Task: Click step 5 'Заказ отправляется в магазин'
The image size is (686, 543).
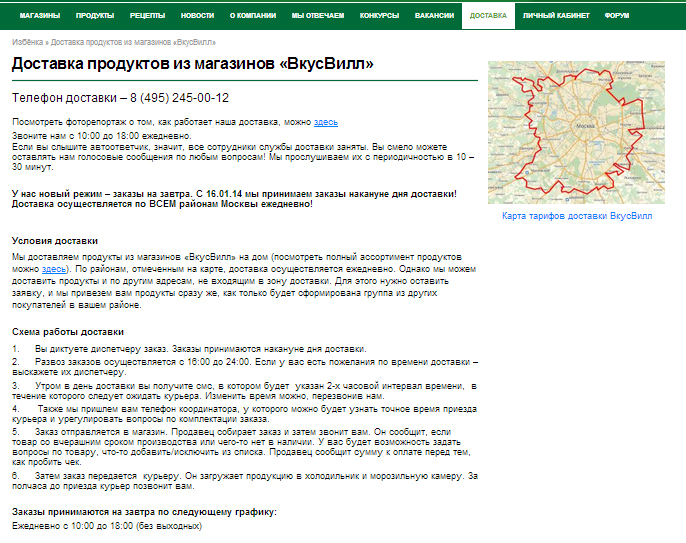Action: coord(242,447)
